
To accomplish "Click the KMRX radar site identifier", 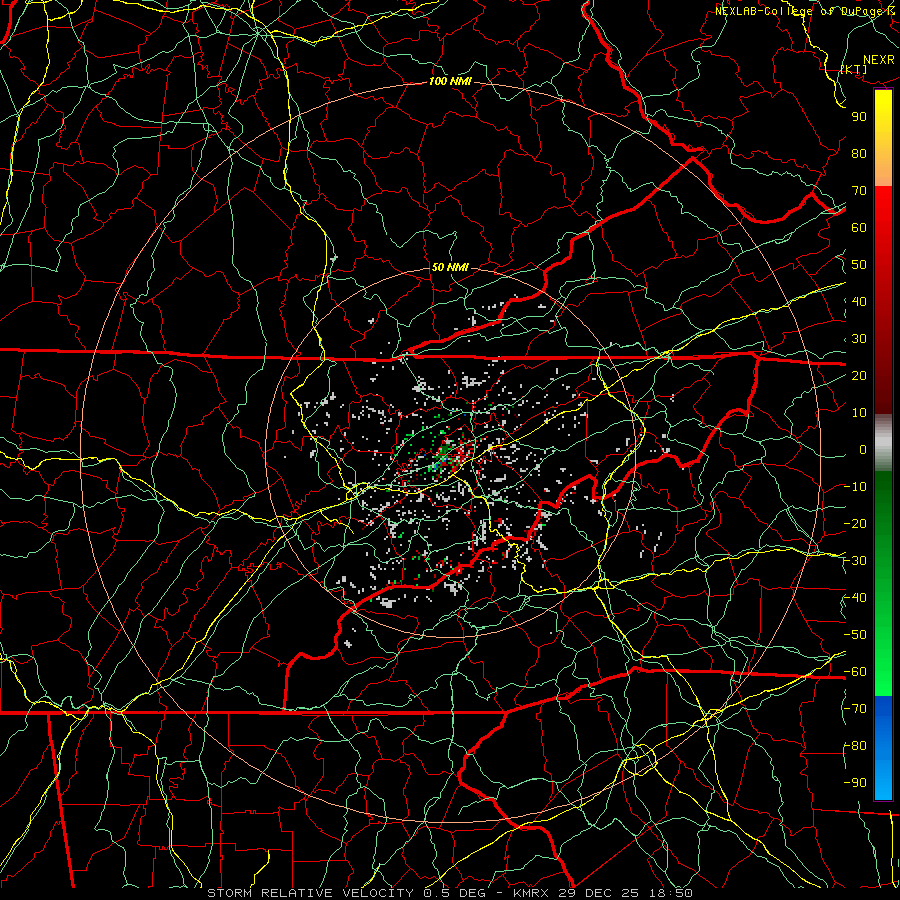I will click(532, 893).
